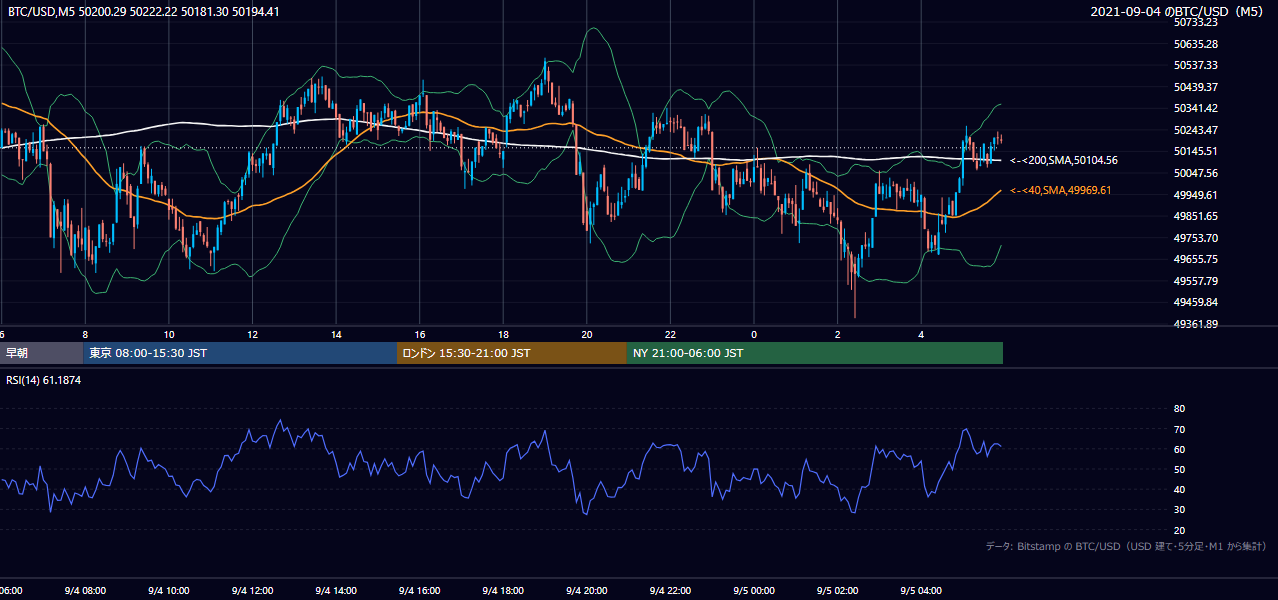The height and width of the screenshot is (600, 1278).
Task: Select the 40 SMA label 49969.61
Action: pos(1061,190)
